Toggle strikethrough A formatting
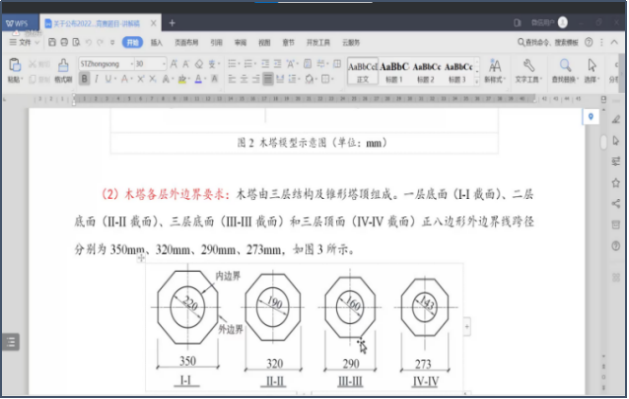Viewport: 629px width, 399px height. click(125, 79)
